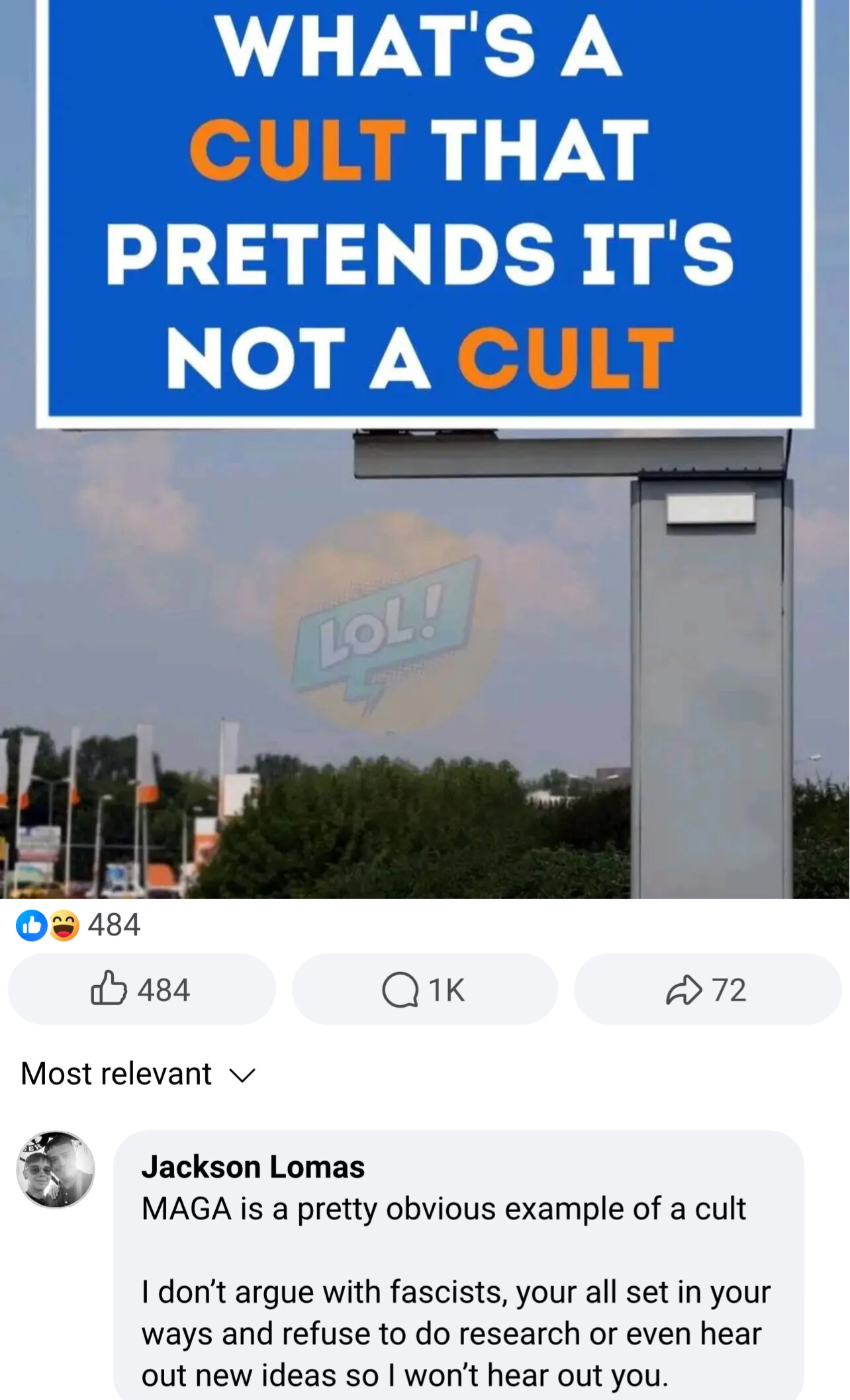This screenshot has height=1400, width=850.
Task: Expand chevron next to Most relevant
Action: tap(242, 1075)
